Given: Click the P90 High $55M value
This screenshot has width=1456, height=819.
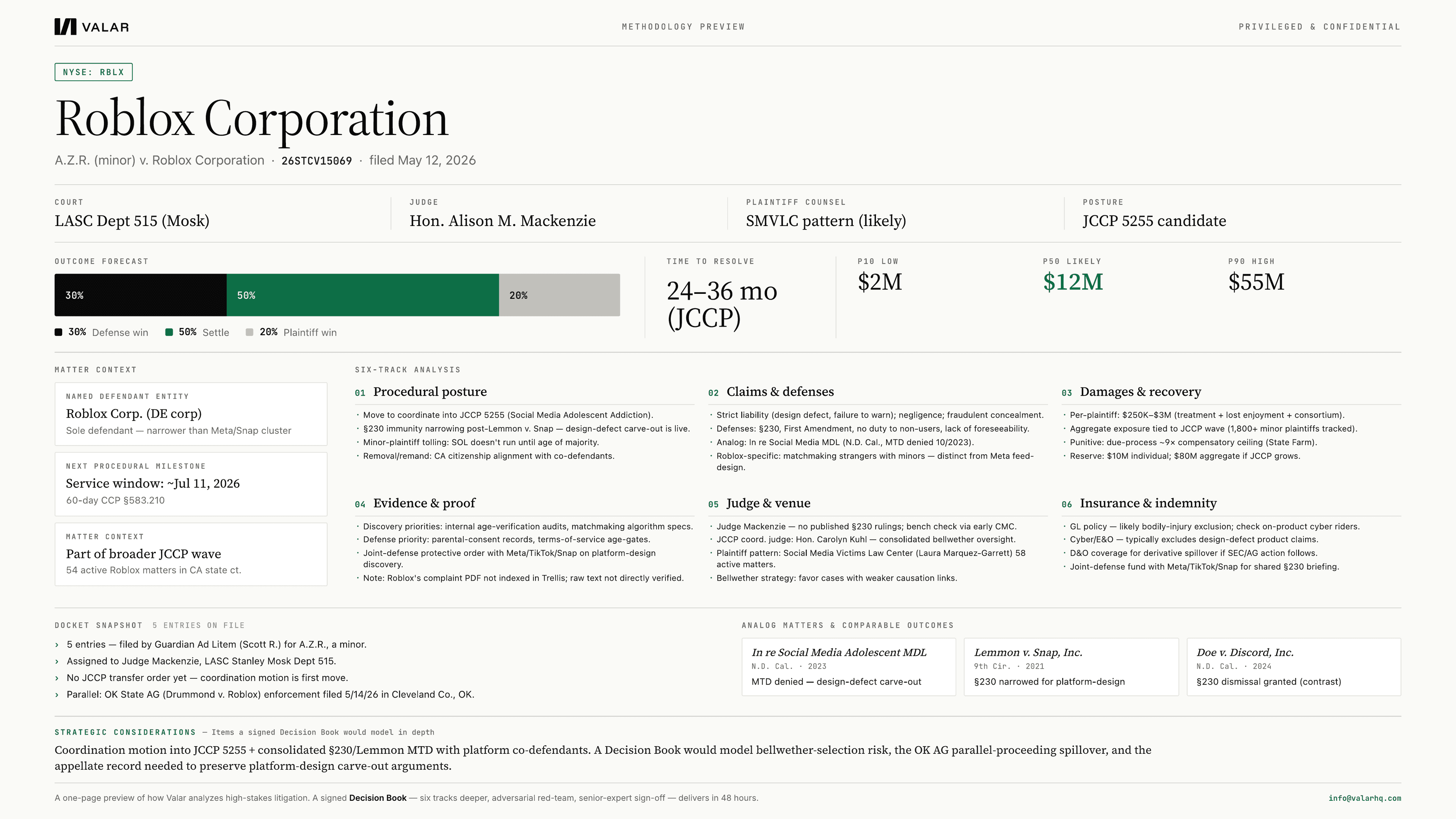Looking at the screenshot, I should [1256, 282].
